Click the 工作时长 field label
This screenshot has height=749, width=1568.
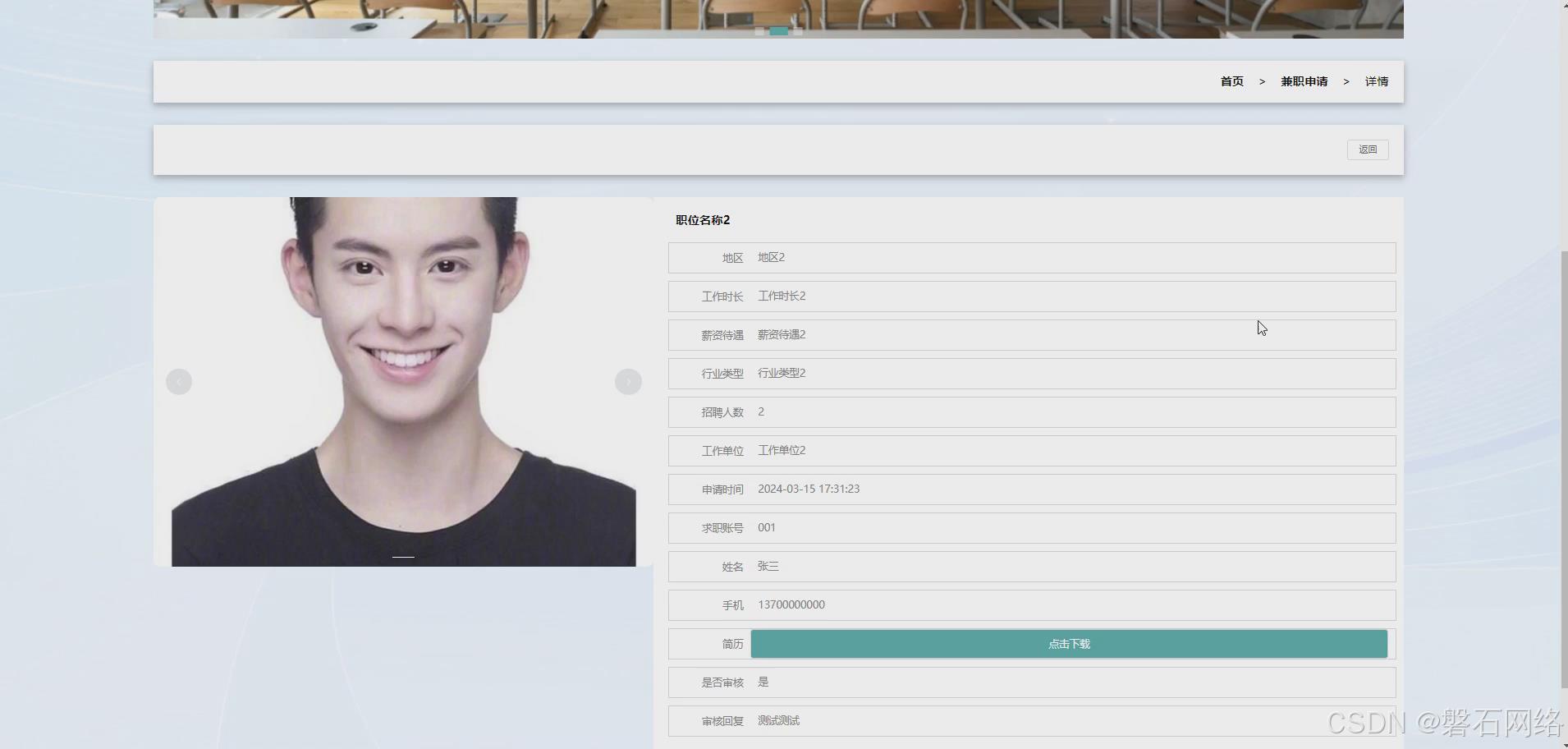(x=722, y=297)
